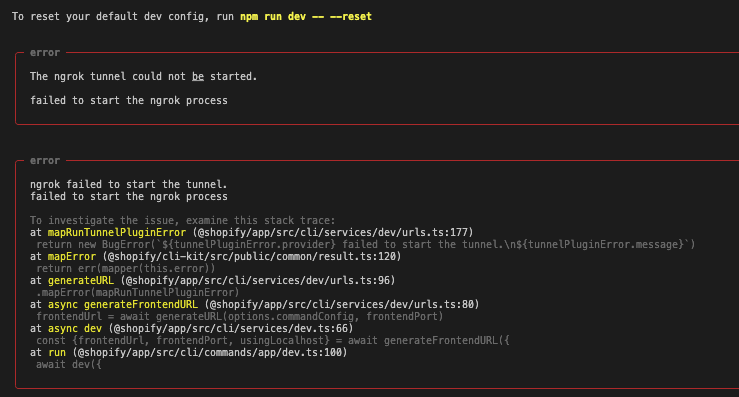This screenshot has width=739, height=397.
Task: Click 'failed to start the ngrok process' in first box
Action: pos(129,100)
